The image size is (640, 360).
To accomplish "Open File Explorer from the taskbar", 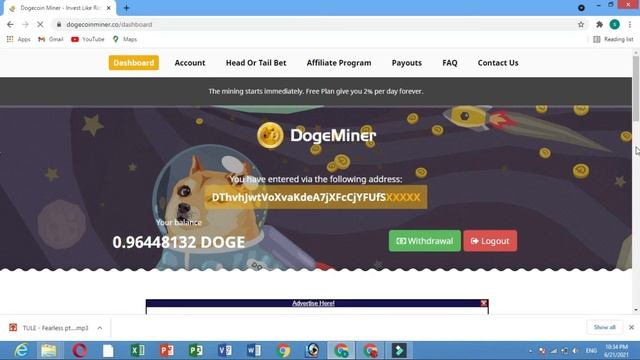I will tap(49, 351).
